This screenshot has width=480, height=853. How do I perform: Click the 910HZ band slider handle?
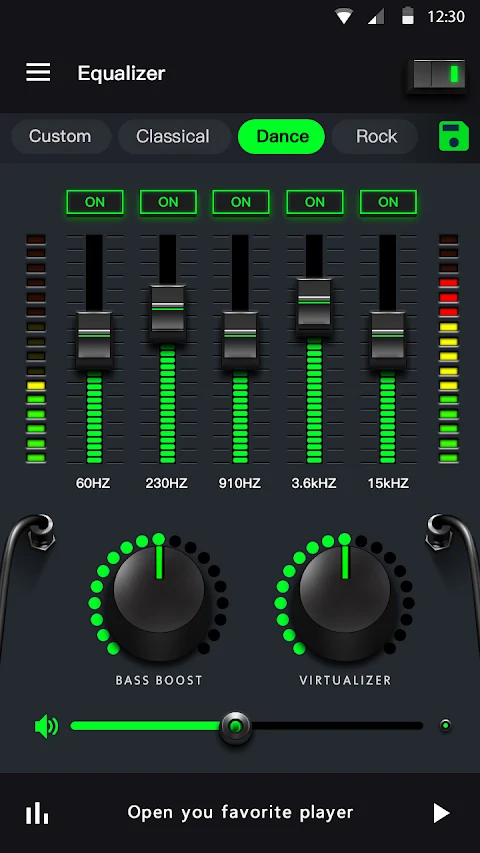pos(240,339)
